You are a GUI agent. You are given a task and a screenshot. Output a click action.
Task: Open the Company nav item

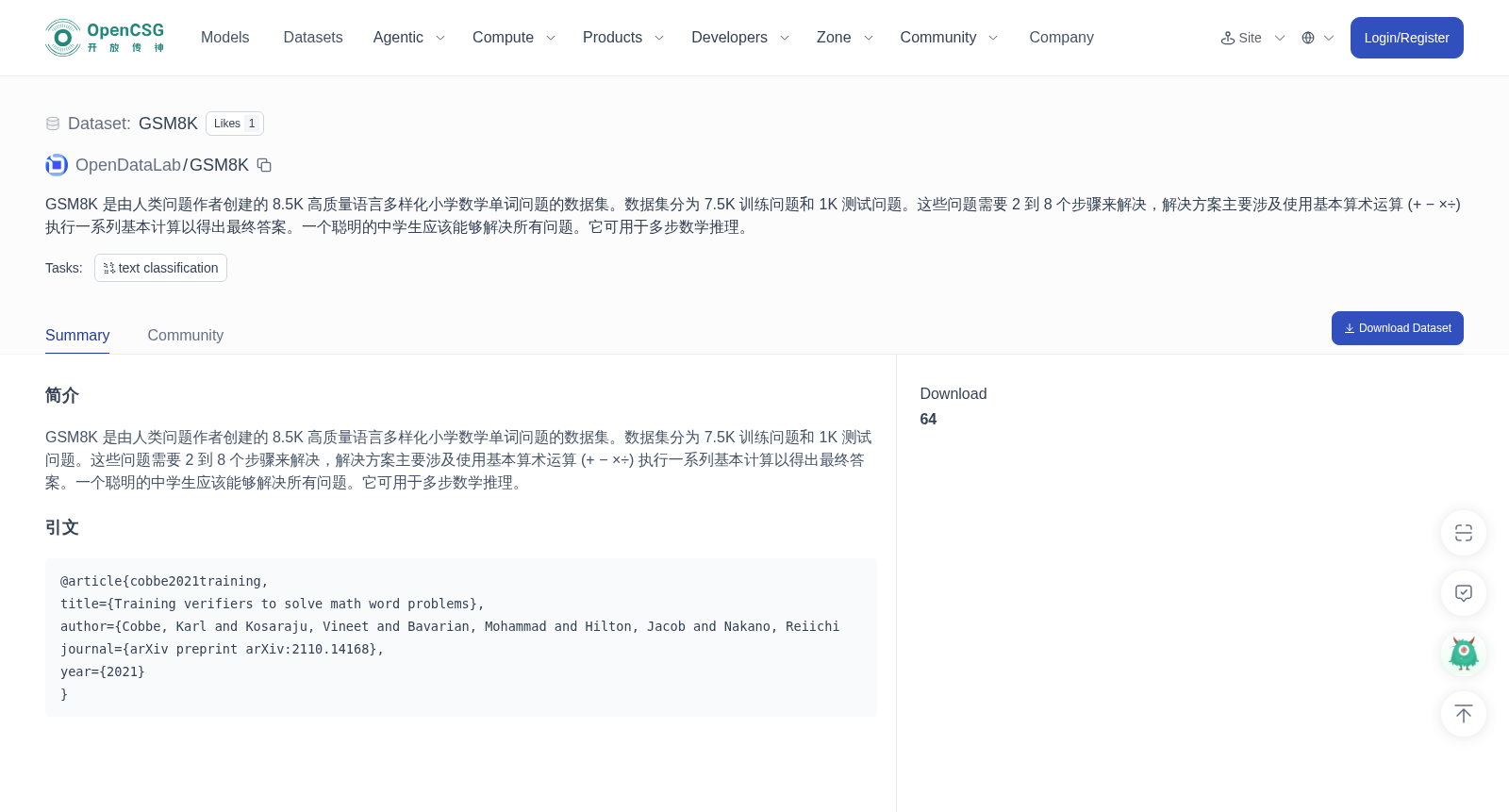[1061, 38]
